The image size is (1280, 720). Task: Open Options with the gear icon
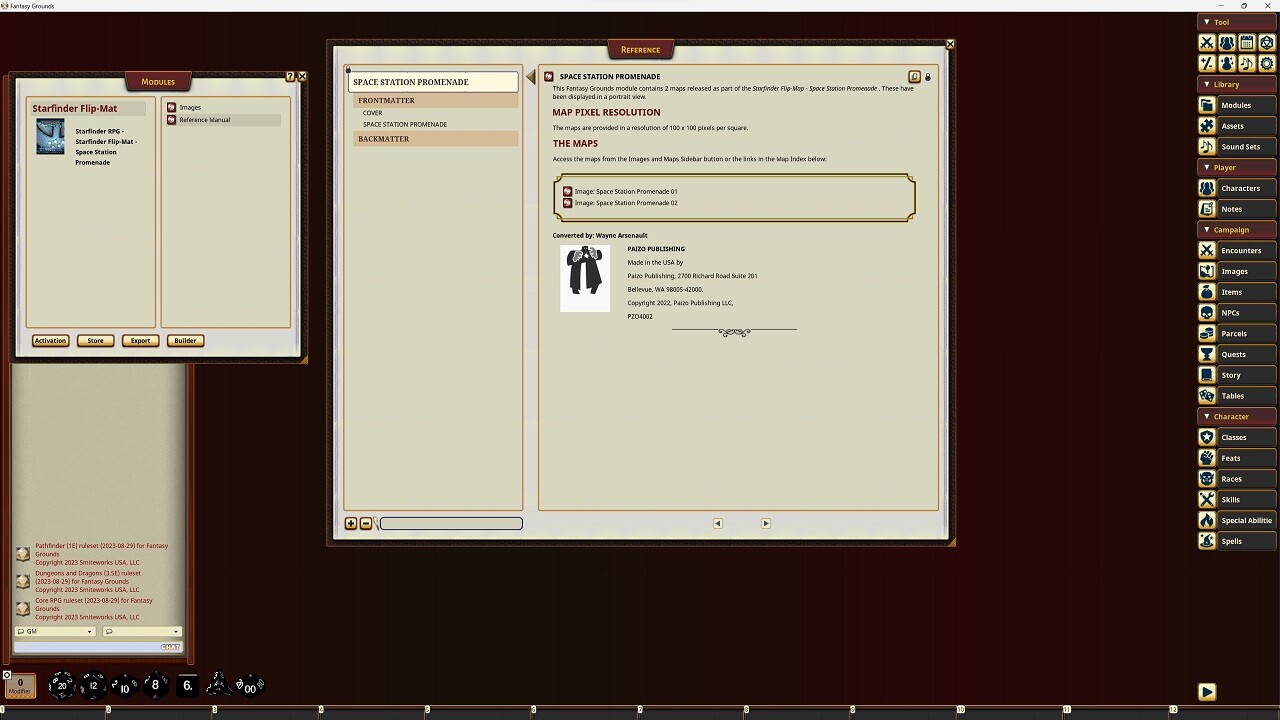(x=1266, y=63)
